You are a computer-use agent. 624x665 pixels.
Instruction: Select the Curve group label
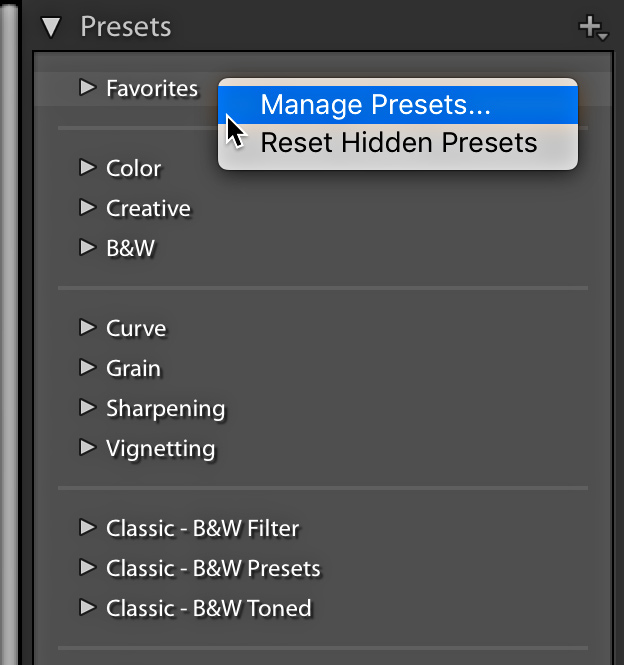(136, 328)
